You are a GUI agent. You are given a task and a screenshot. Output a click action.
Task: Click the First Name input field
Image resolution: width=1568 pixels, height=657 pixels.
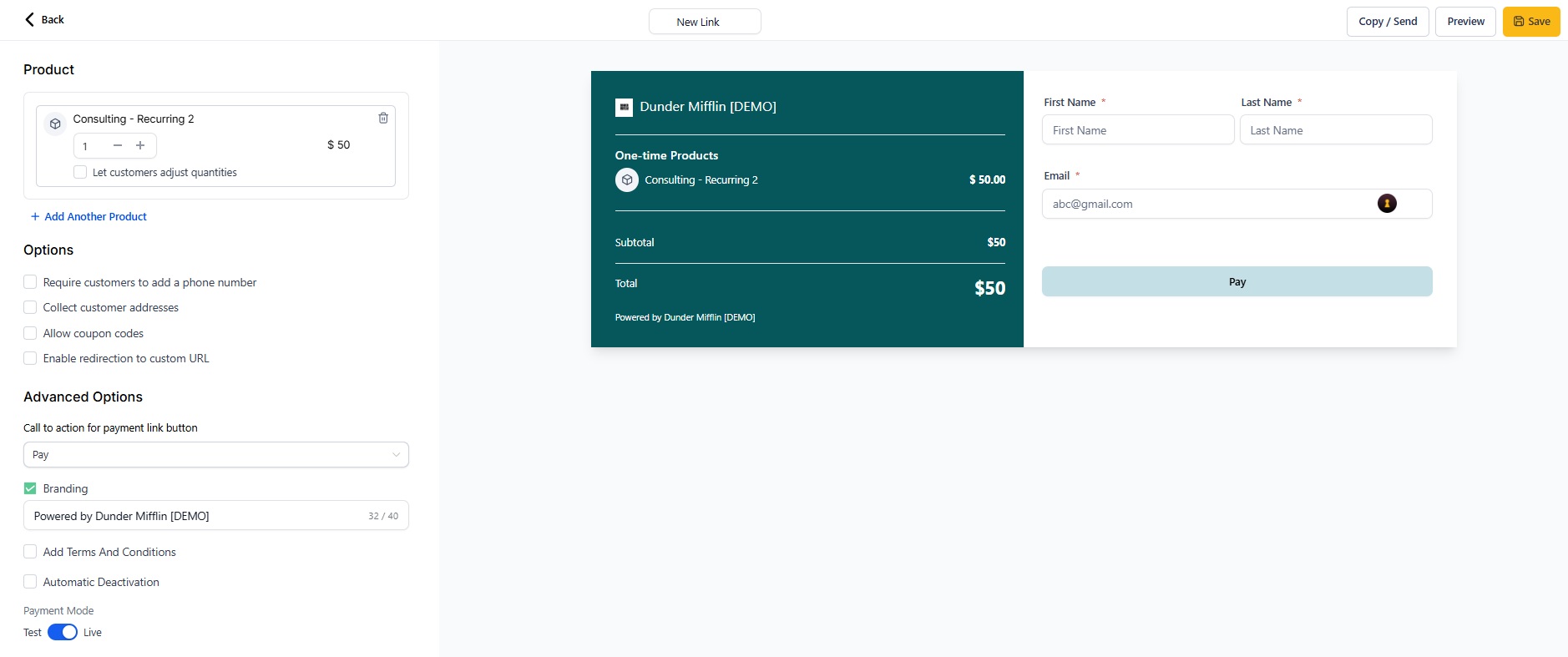(x=1138, y=130)
